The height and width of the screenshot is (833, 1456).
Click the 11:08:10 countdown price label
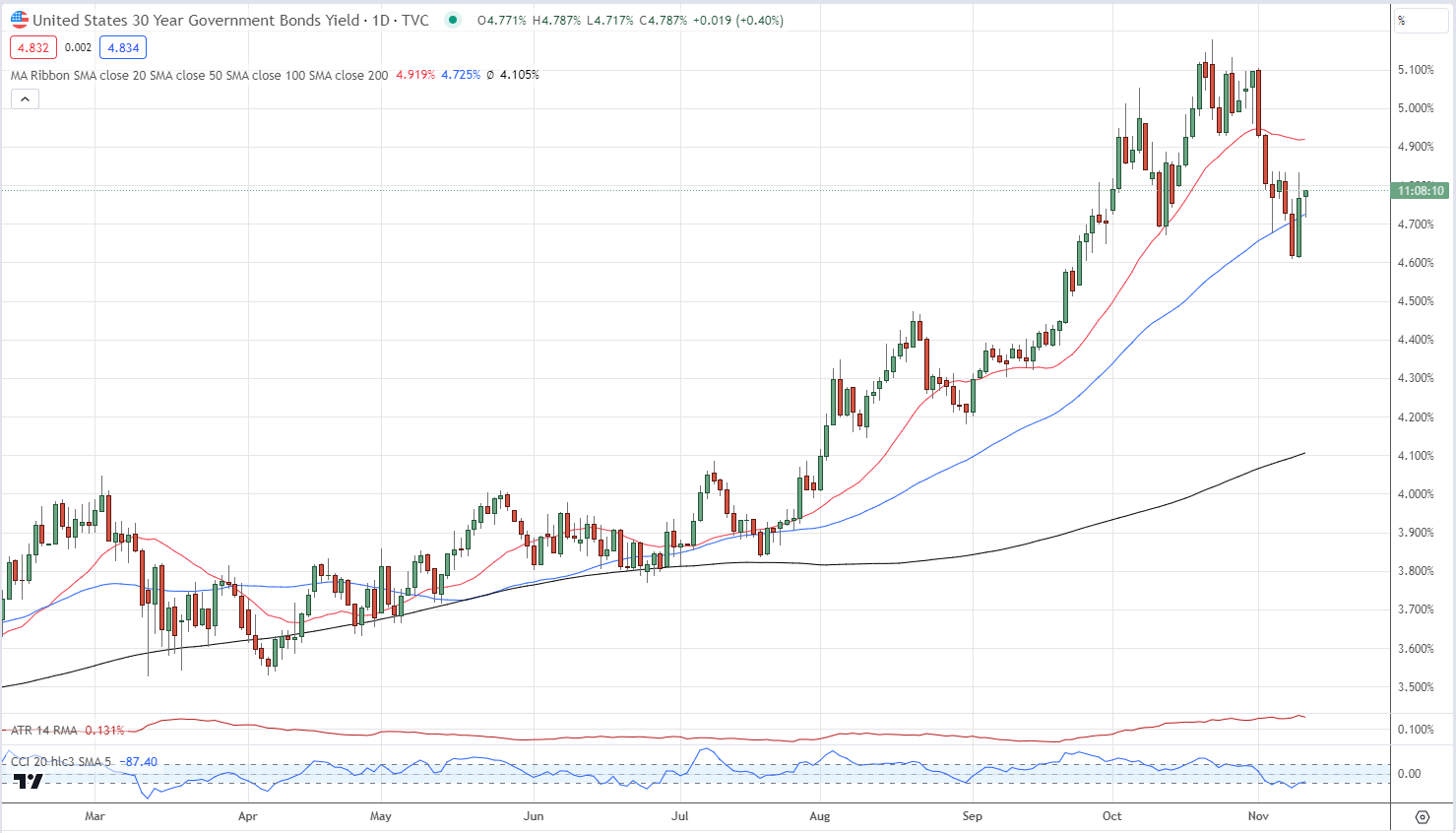coord(1420,191)
